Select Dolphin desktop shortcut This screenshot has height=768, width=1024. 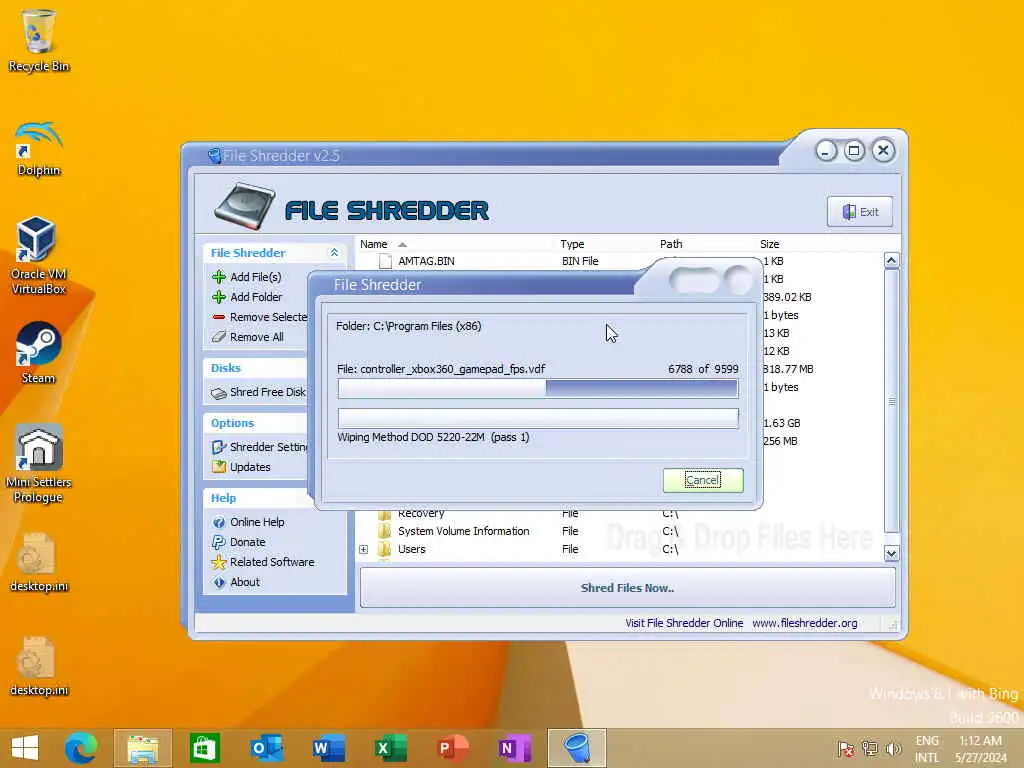pyautogui.click(x=39, y=149)
